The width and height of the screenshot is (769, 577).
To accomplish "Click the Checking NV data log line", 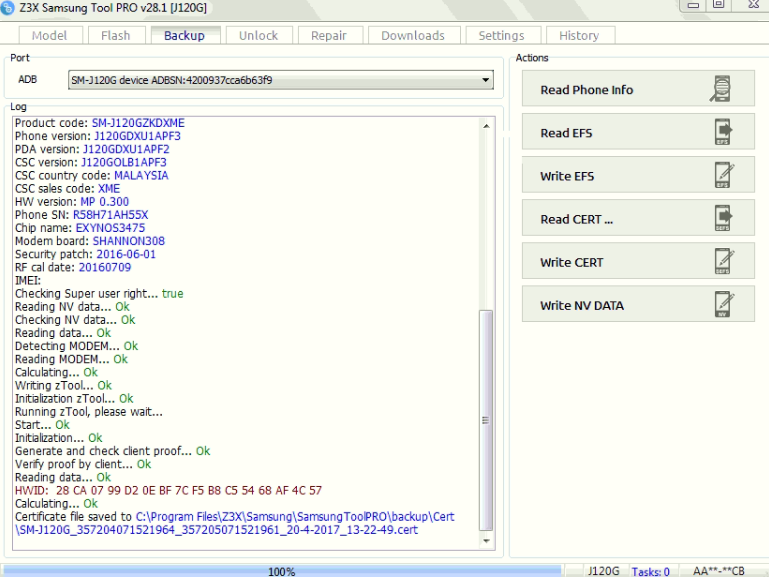I will [x=75, y=320].
